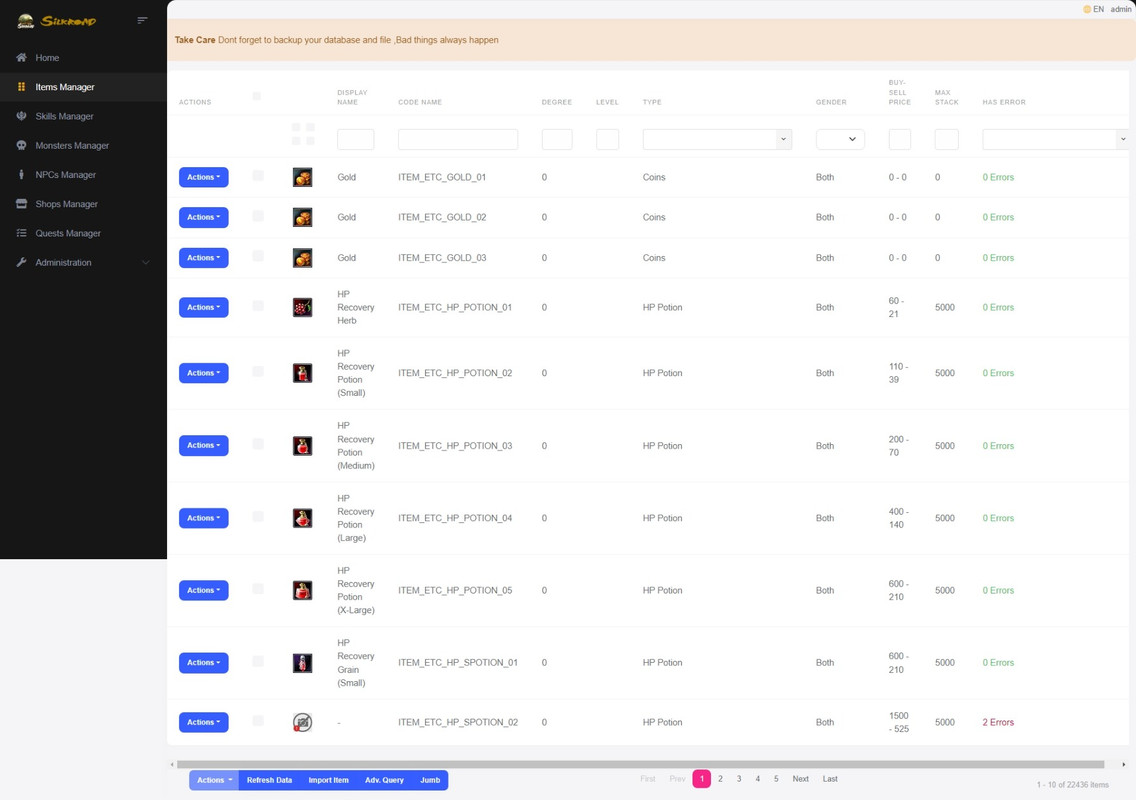Check the box for ITEM_ETC_HP_POTION_02 row
Image resolution: width=1136 pixels, height=800 pixels.
(x=258, y=372)
